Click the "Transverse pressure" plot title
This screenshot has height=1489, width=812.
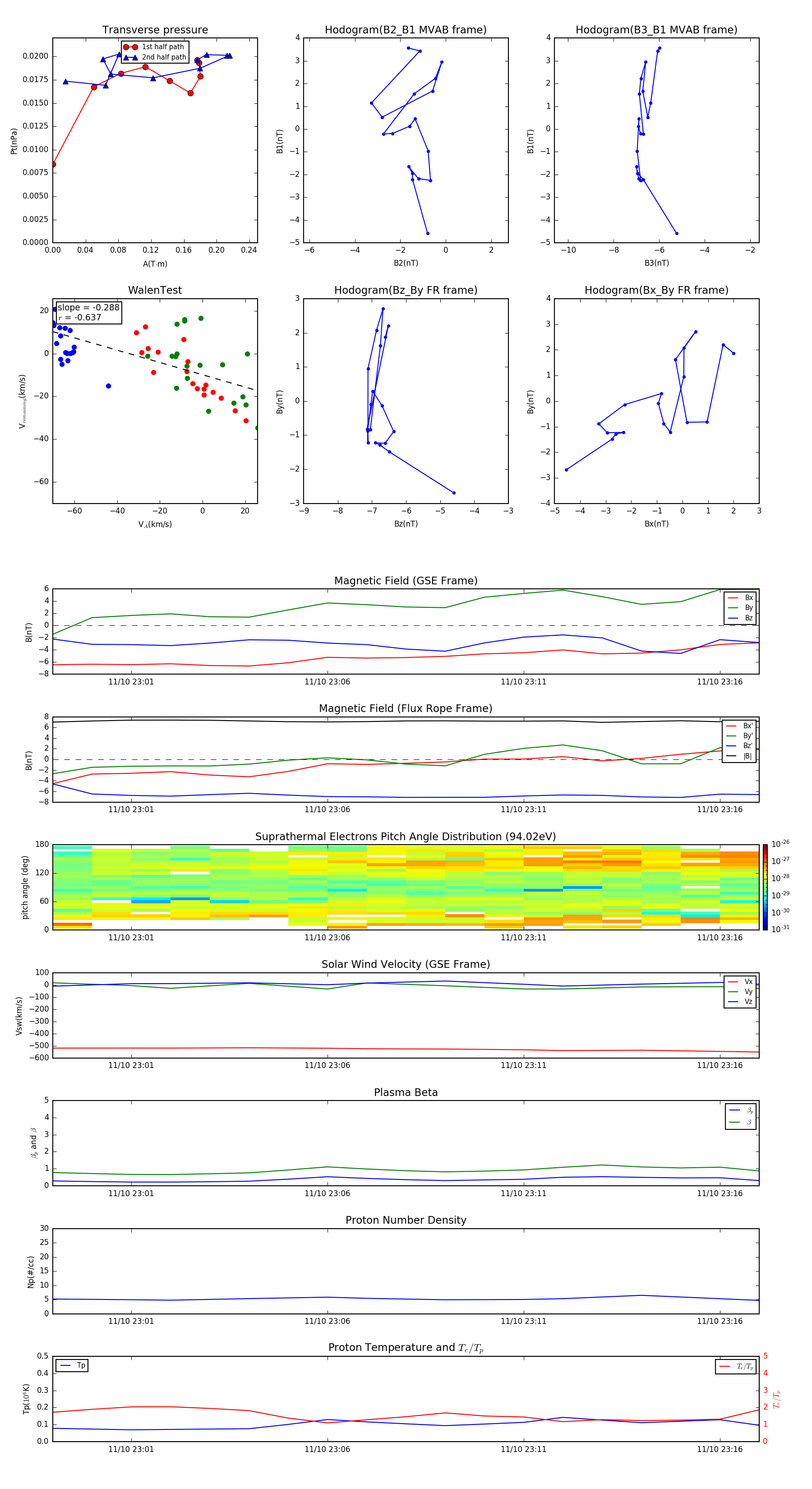point(155,30)
